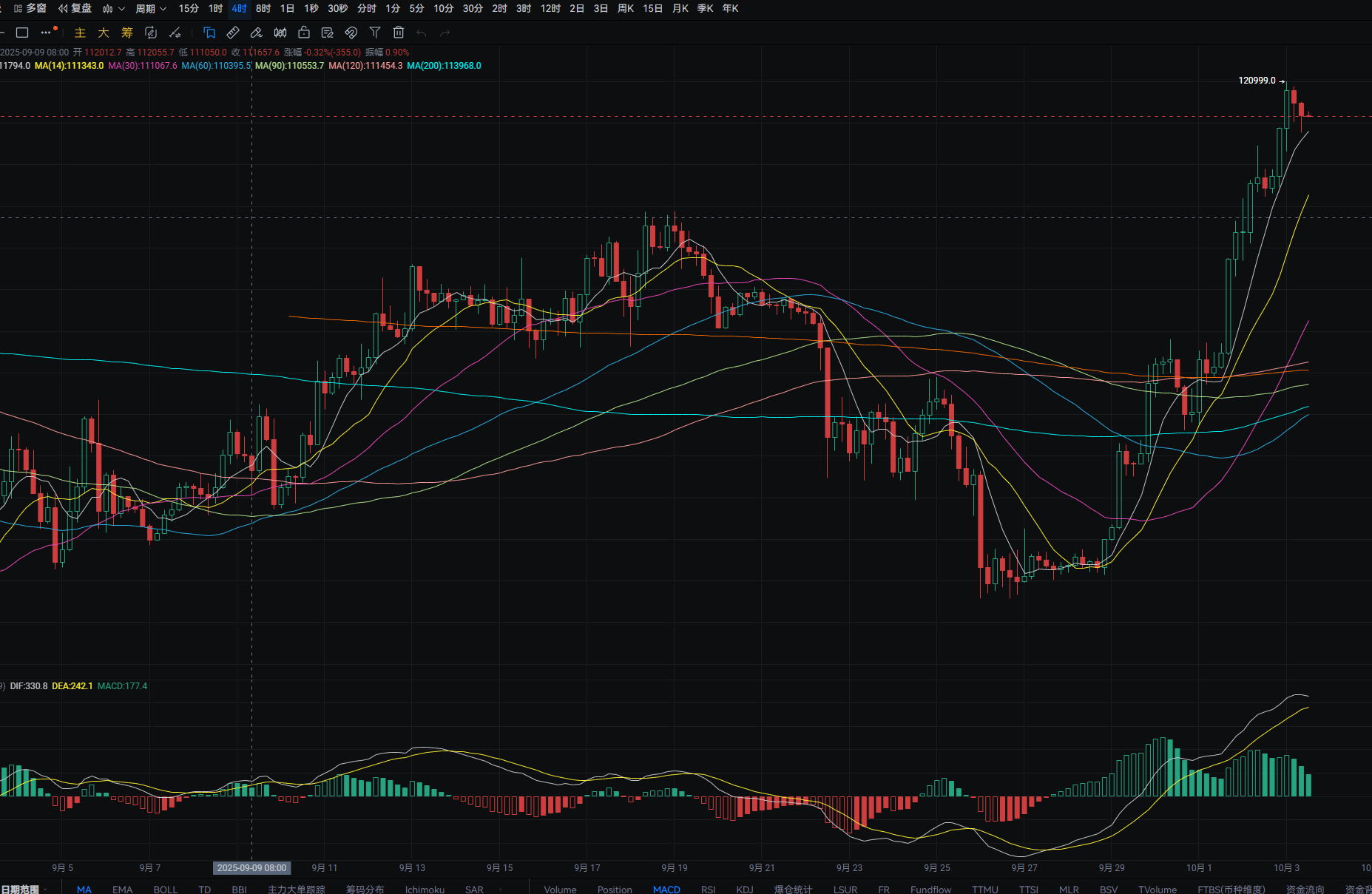Viewport: 1372px width, 894px height.
Task: Click the redo arrow icon
Action: point(445,33)
